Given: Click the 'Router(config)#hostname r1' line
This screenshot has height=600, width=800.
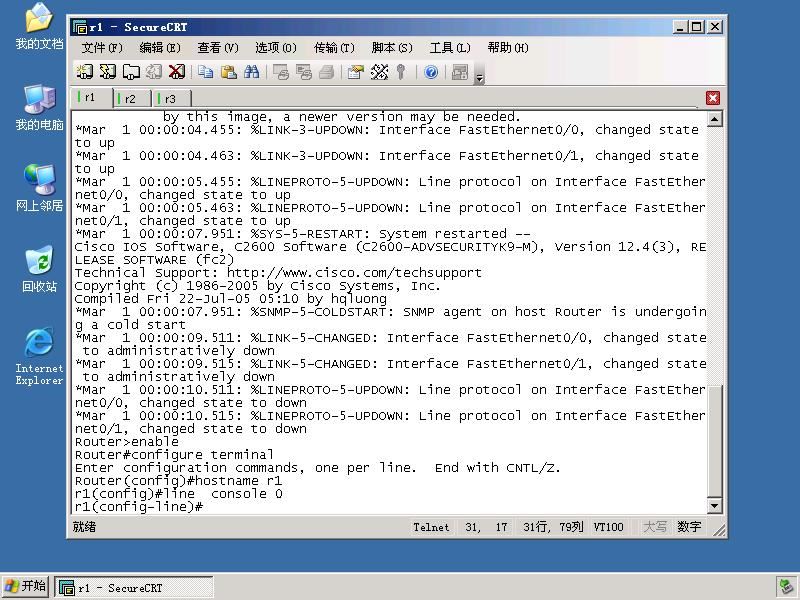Looking at the screenshot, I should 178,481.
